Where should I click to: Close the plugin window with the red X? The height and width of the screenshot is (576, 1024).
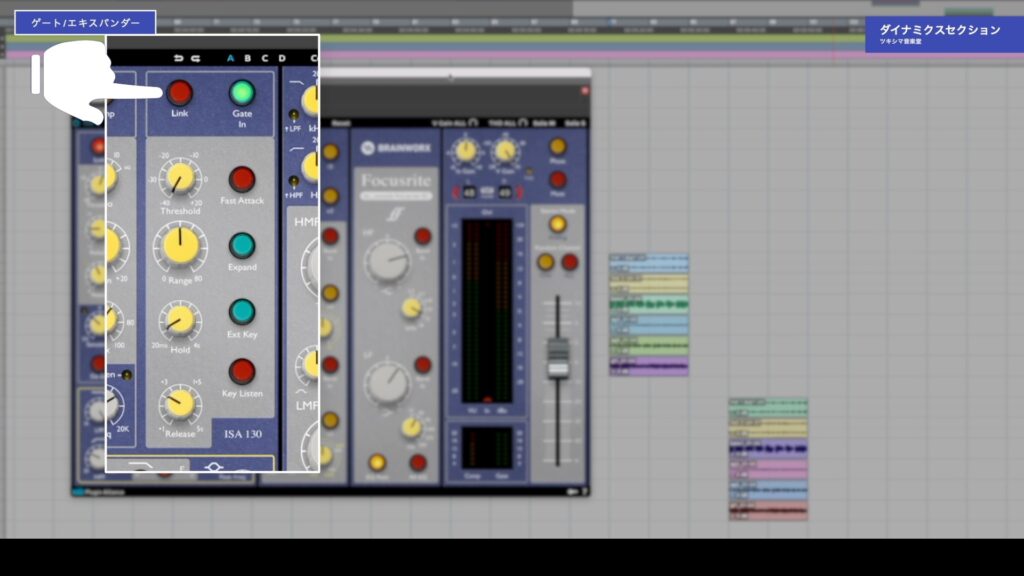tap(584, 91)
